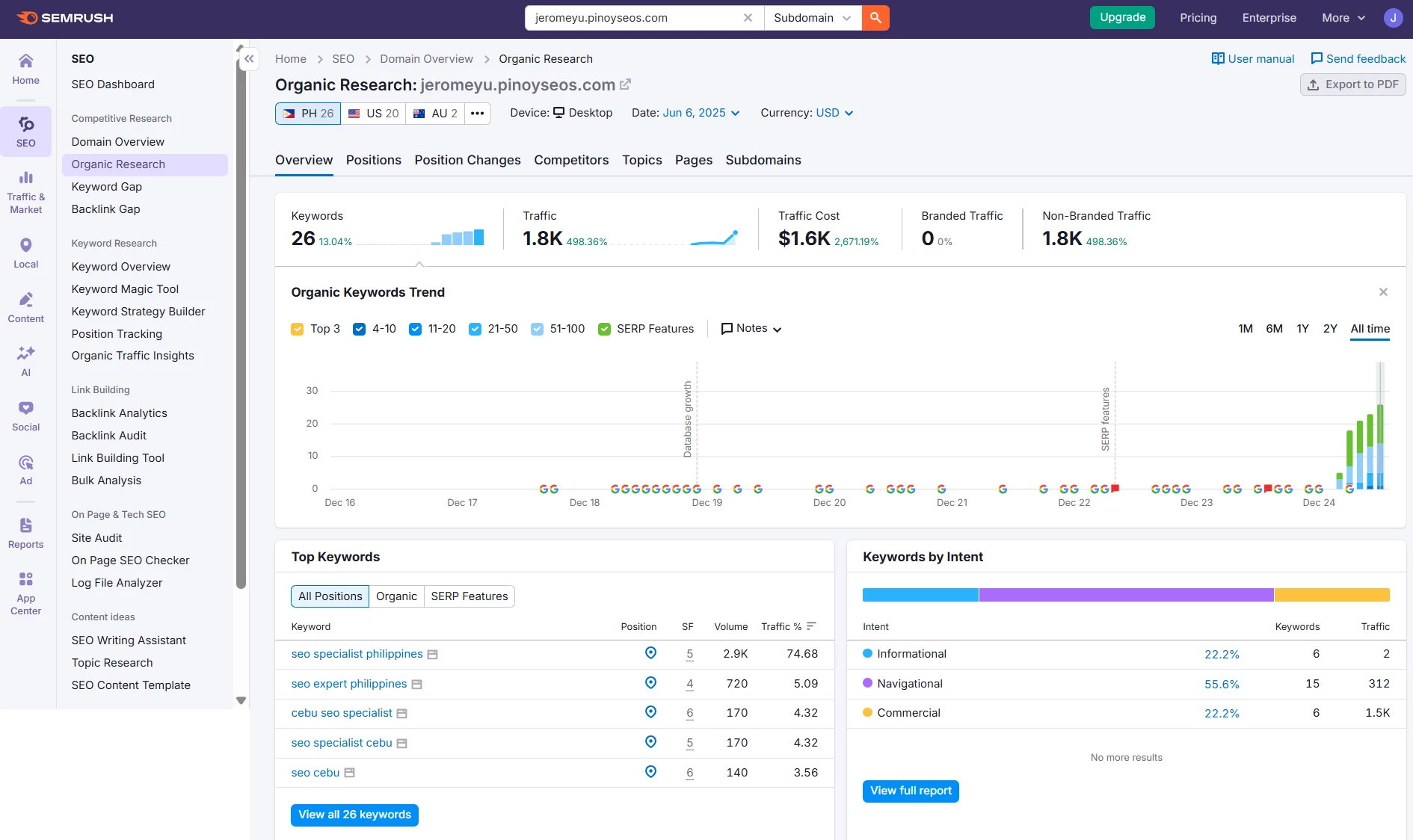Viewport: 1413px width, 840px height.
Task: Click View all 26 keywords button
Action: (x=354, y=815)
